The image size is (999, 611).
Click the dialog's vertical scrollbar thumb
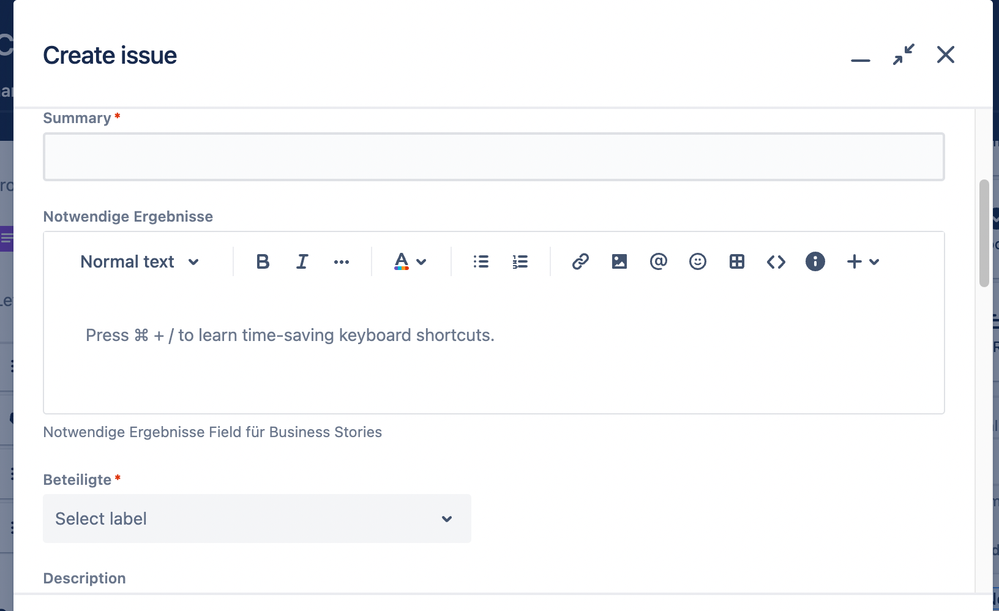pyautogui.click(x=984, y=233)
